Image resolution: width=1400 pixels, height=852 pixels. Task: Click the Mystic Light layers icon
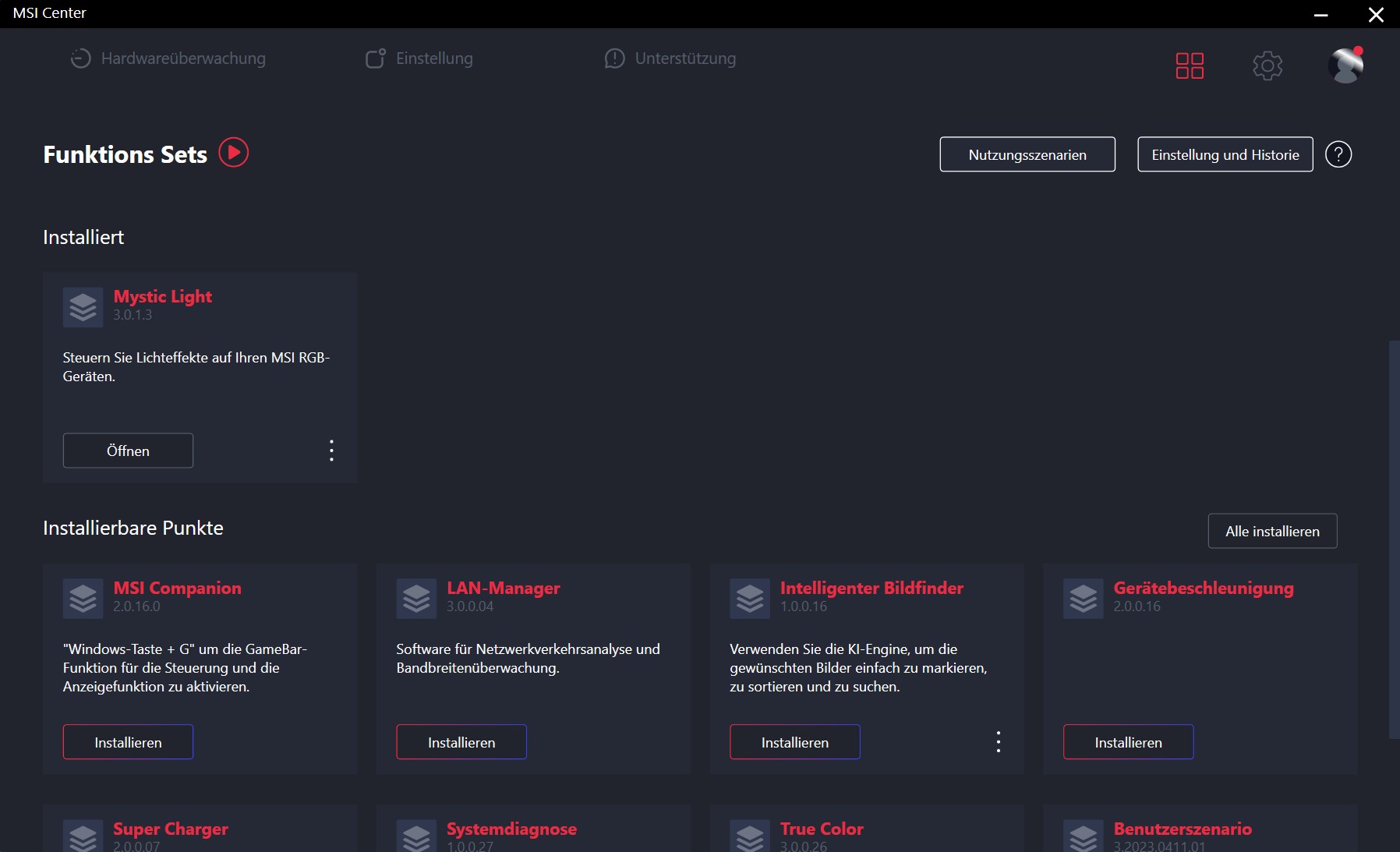pos(83,307)
